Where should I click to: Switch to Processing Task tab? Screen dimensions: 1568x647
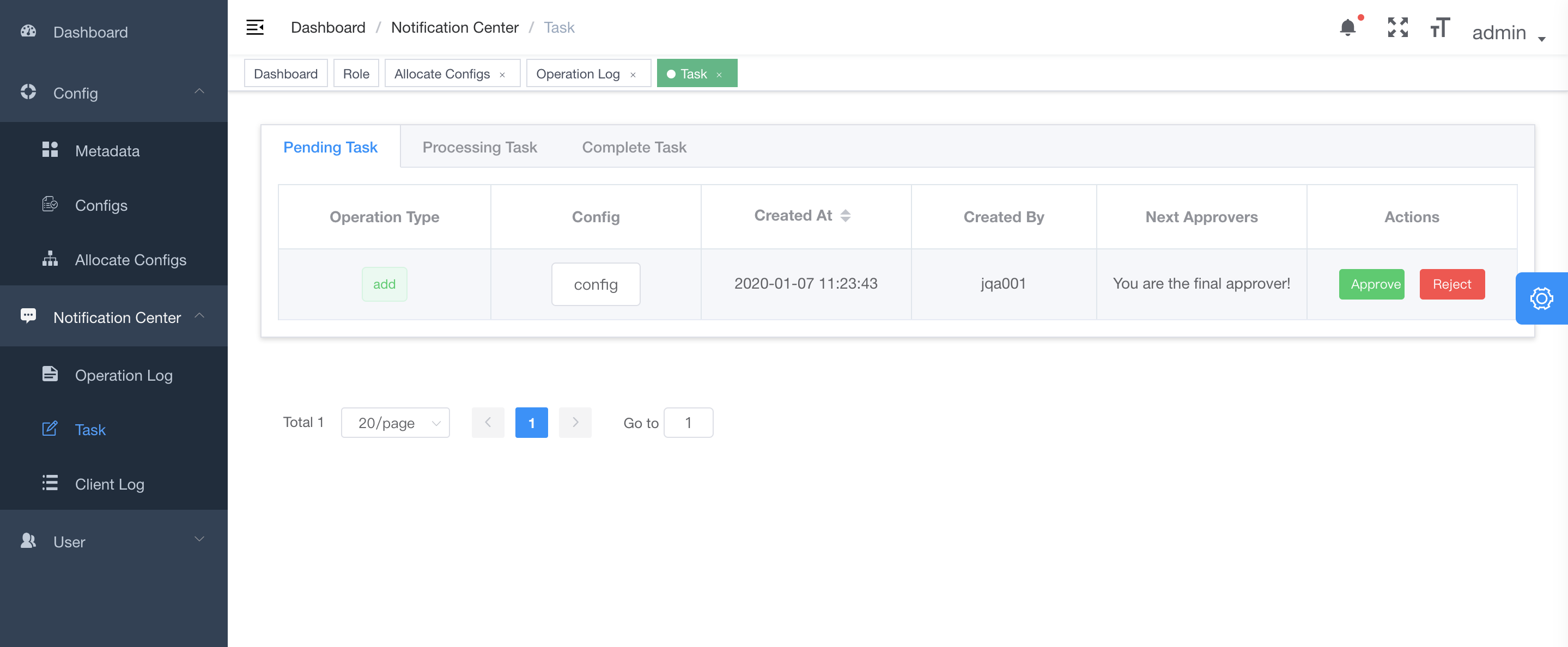pyautogui.click(x=479, y=147)
